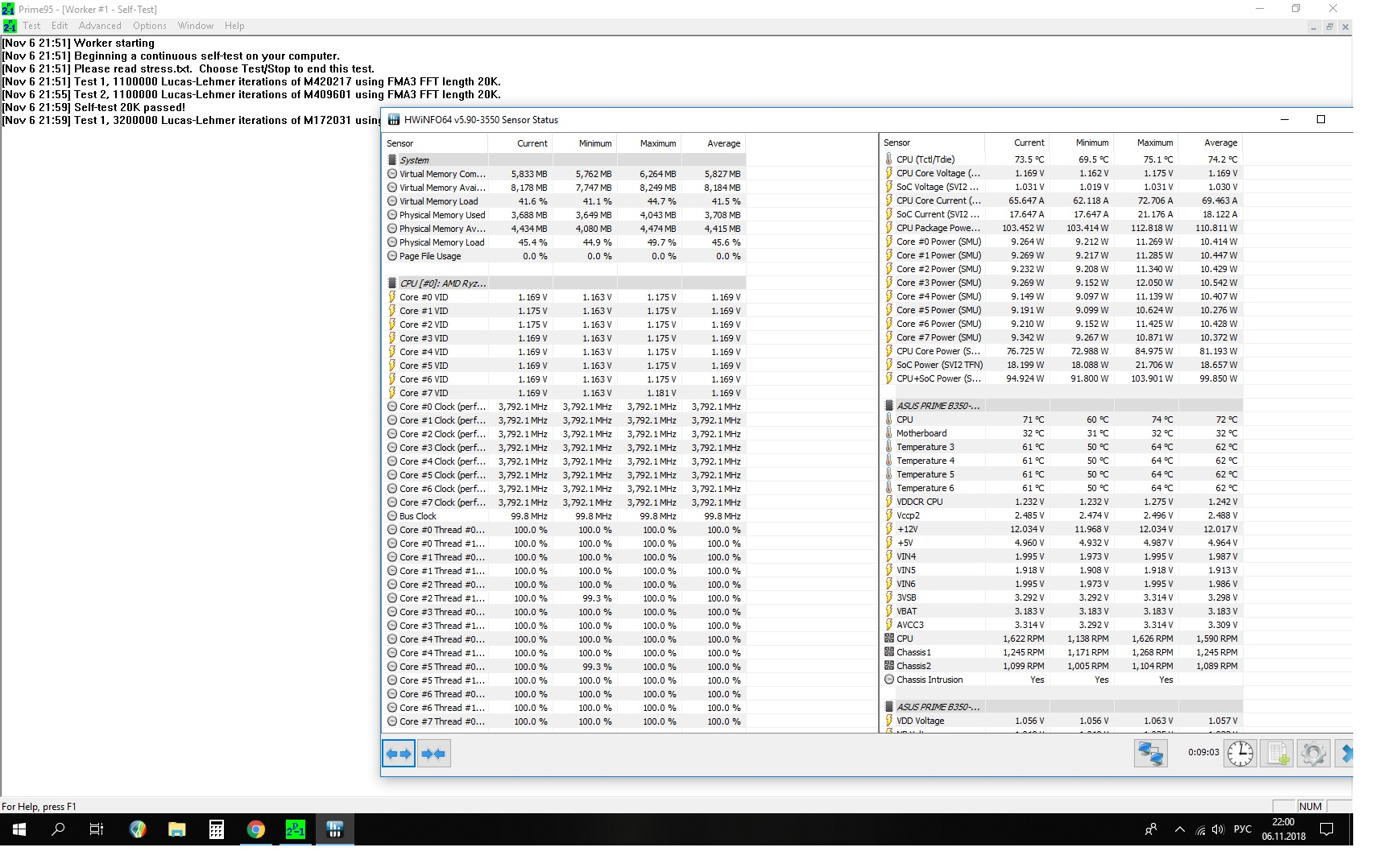Switch to Google Chrome on the taskbar

[x=256, y=829]
